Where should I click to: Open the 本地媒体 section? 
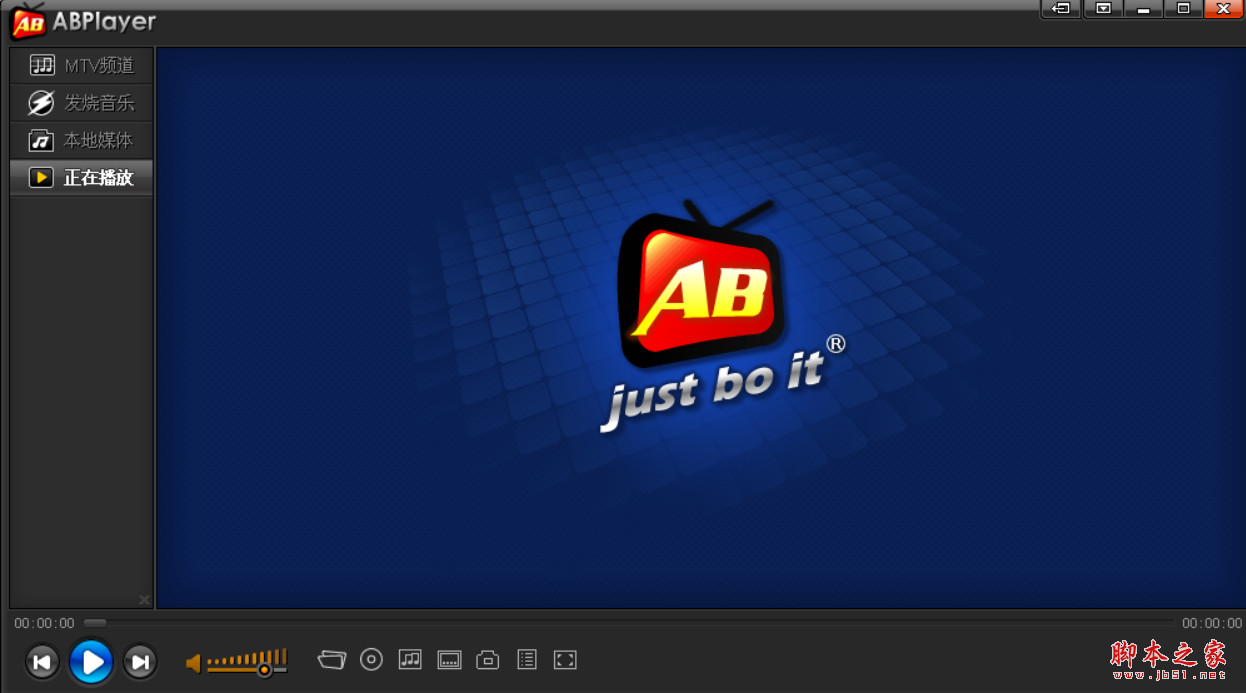[80, 140]
